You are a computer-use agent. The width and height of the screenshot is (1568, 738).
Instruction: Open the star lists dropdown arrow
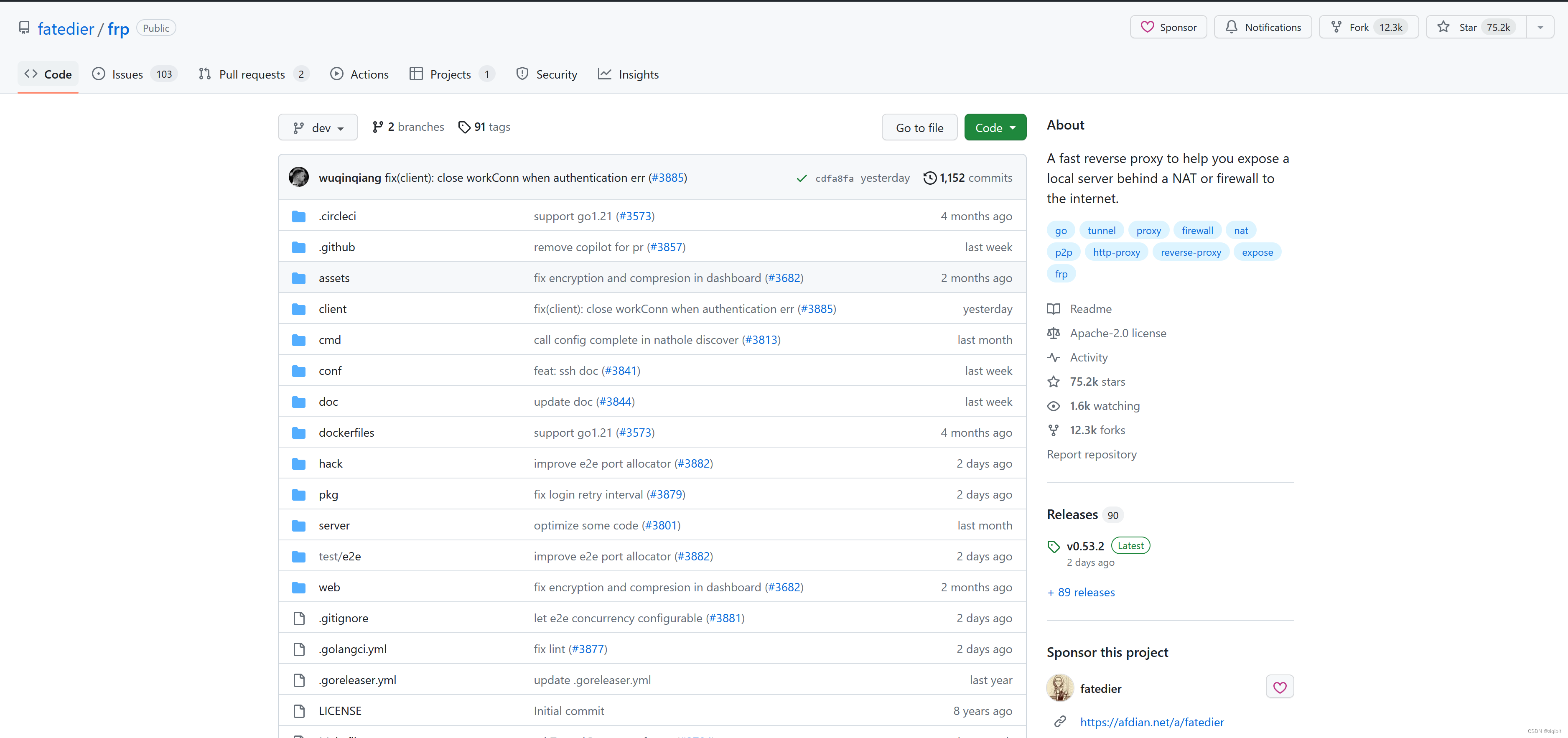tap(1540, 28)
